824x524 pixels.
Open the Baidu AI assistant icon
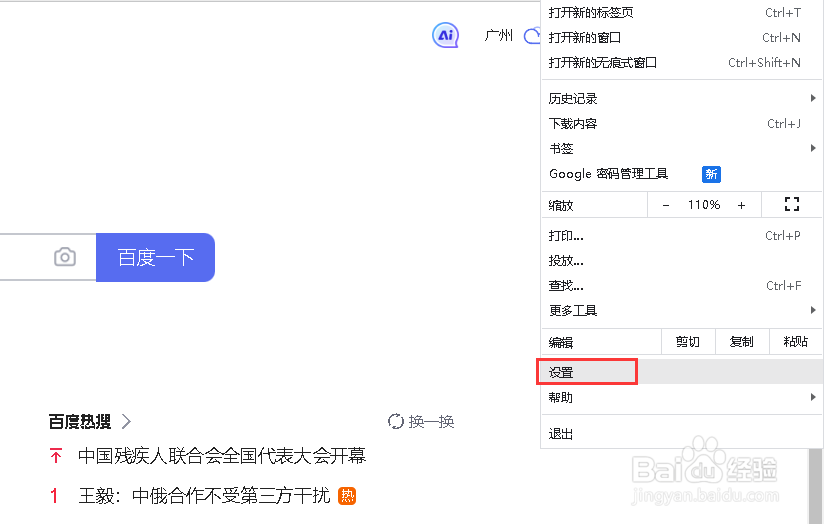point(446,35)
